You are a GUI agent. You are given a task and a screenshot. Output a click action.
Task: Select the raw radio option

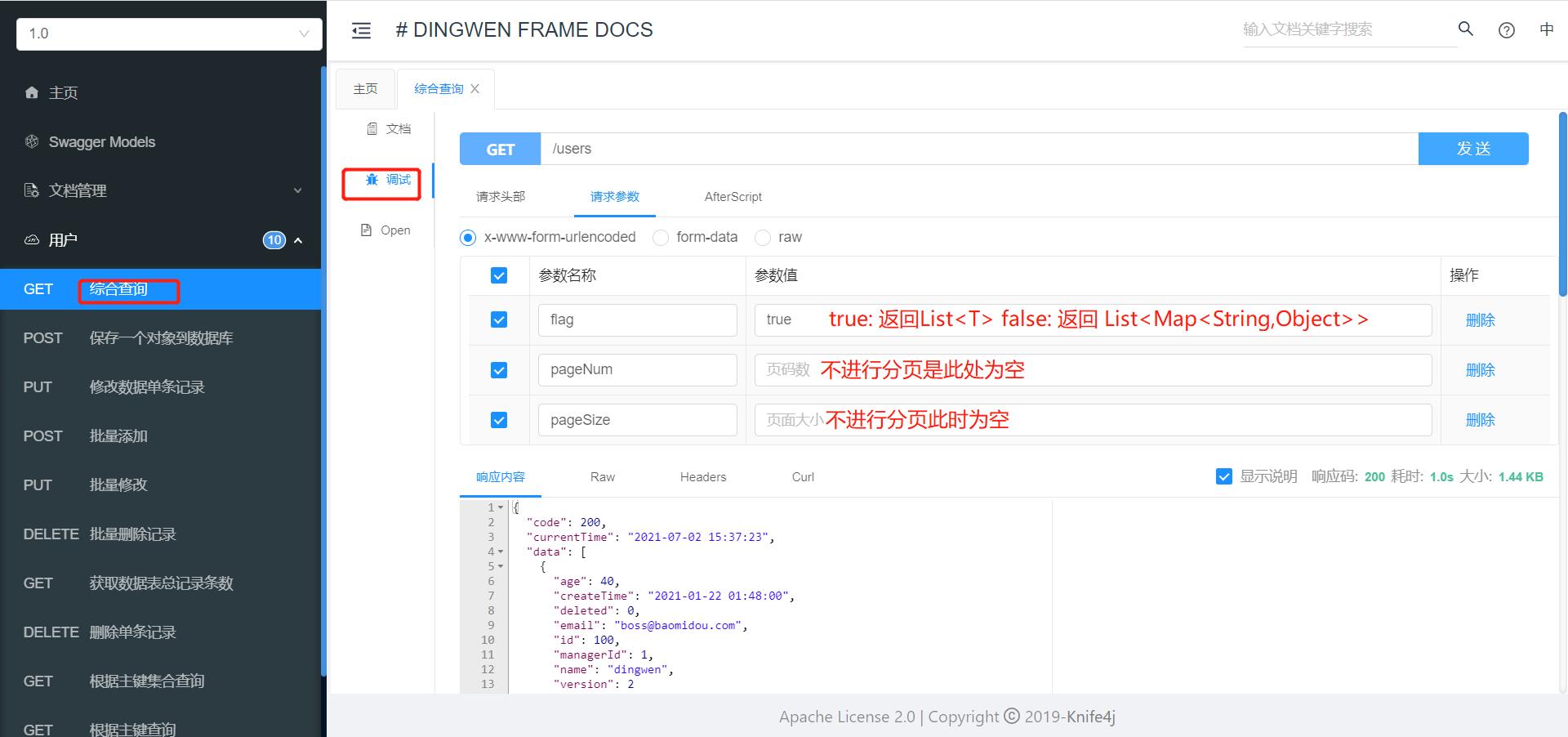click(x=763, y=238)
